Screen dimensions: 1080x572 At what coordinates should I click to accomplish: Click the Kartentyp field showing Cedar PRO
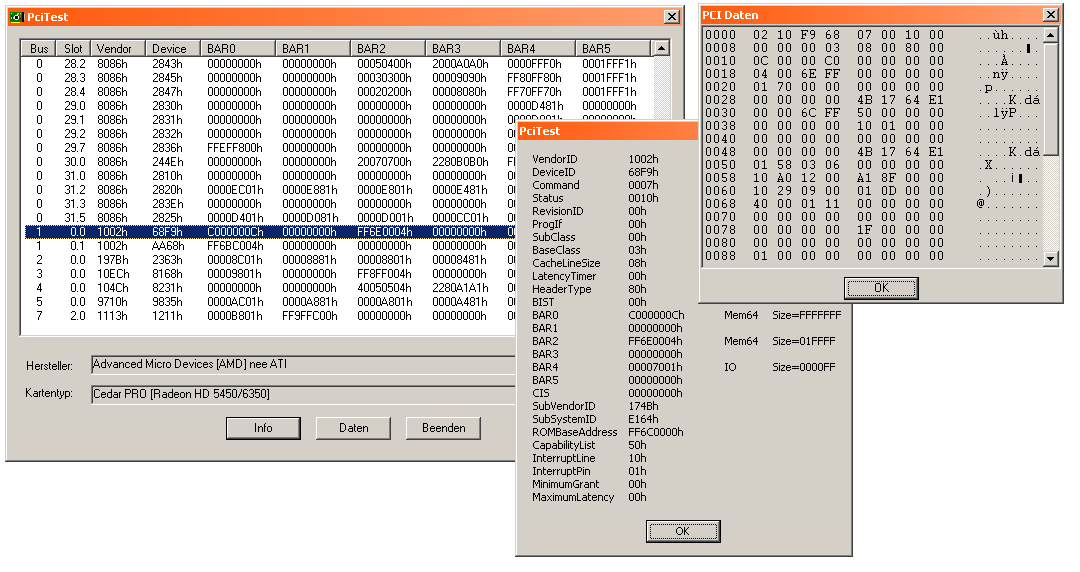[303, 394]
